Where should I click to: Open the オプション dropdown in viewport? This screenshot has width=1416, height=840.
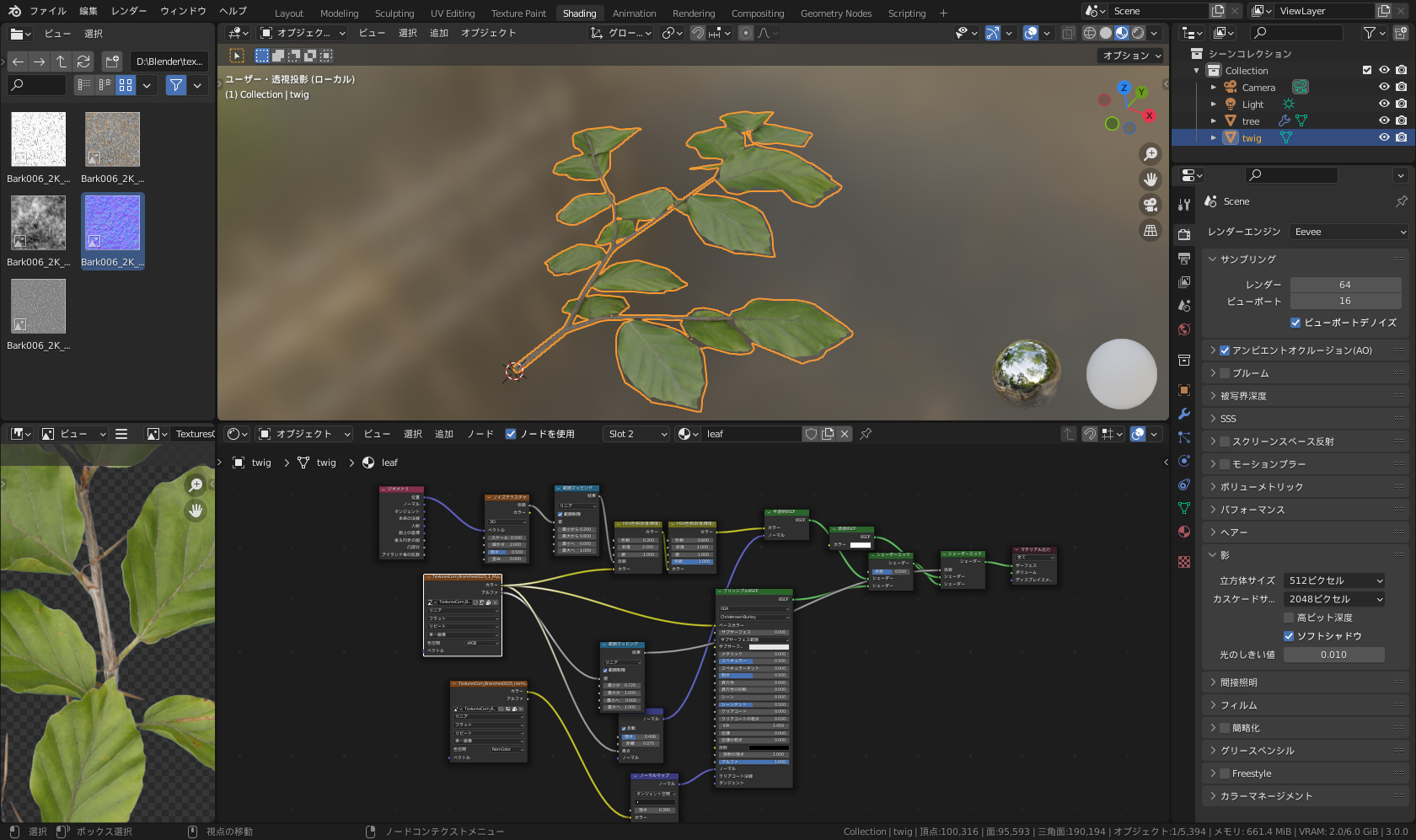tap(1132, 56)
